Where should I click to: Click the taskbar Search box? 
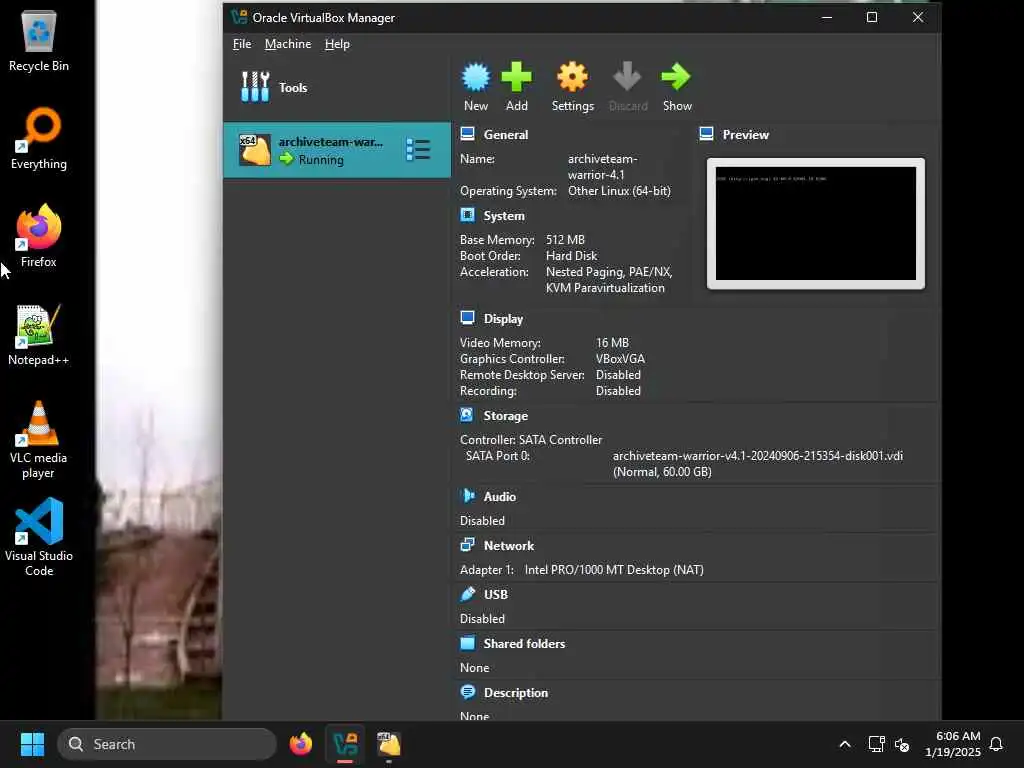[167, 744]
